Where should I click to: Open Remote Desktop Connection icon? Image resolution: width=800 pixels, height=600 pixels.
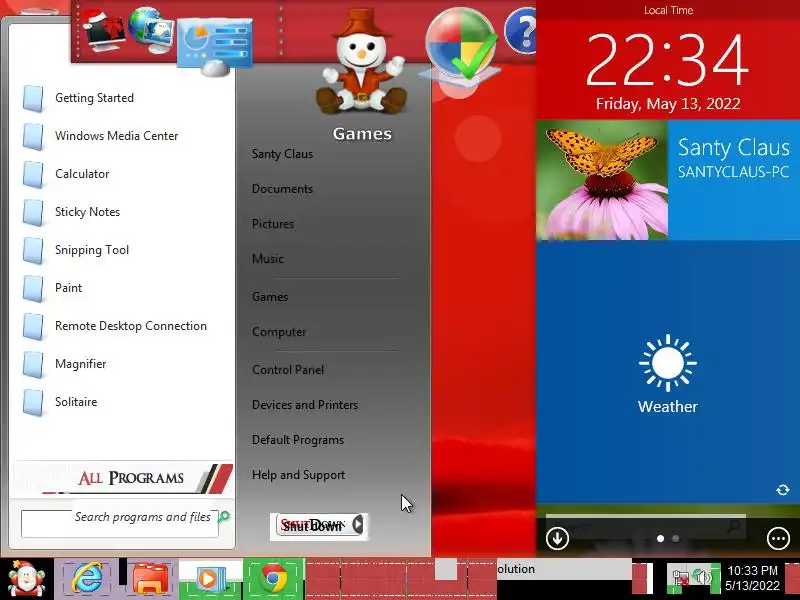pyautogui.click(x=33, y=327)
